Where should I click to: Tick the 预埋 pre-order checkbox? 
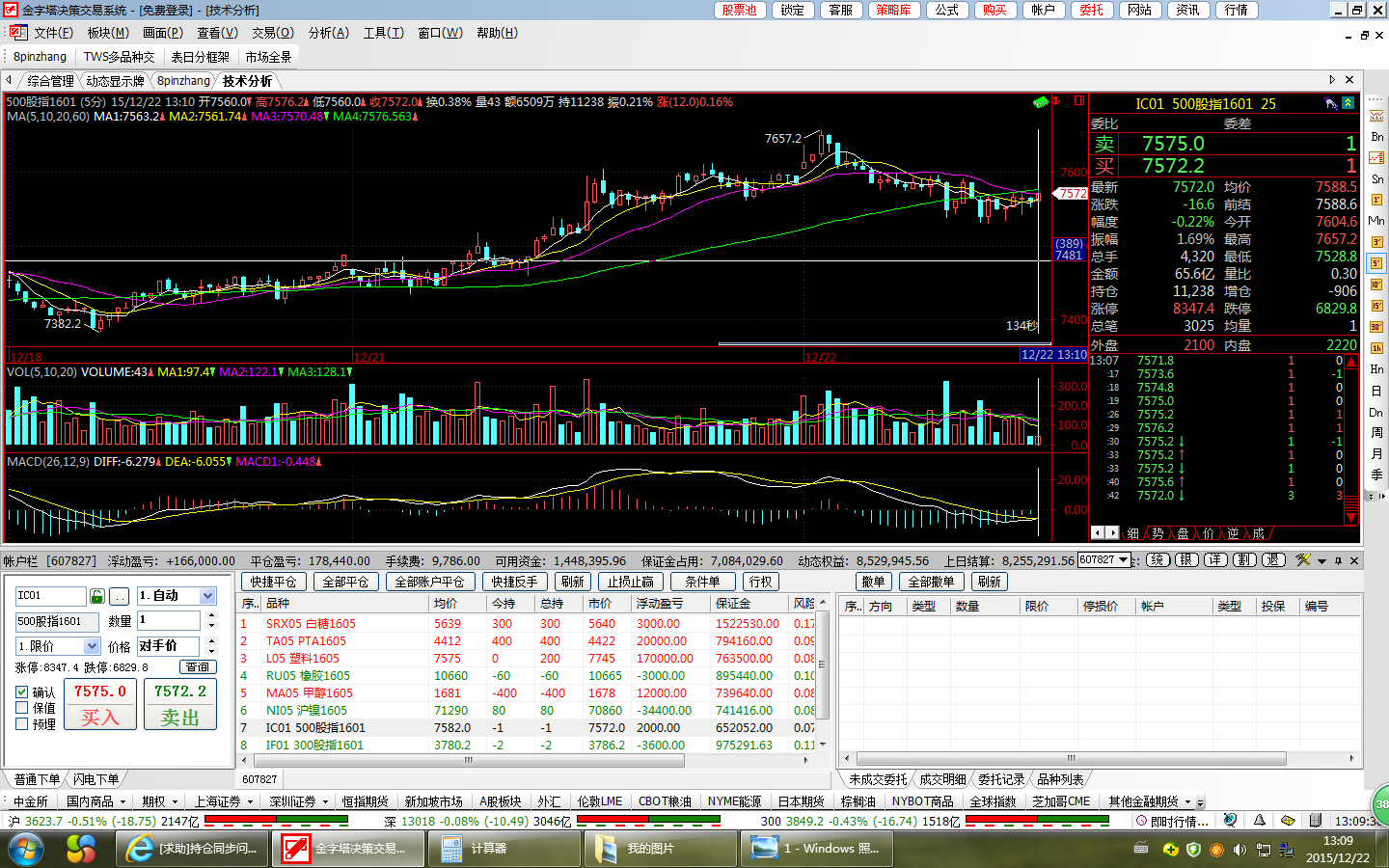[21, 723]
